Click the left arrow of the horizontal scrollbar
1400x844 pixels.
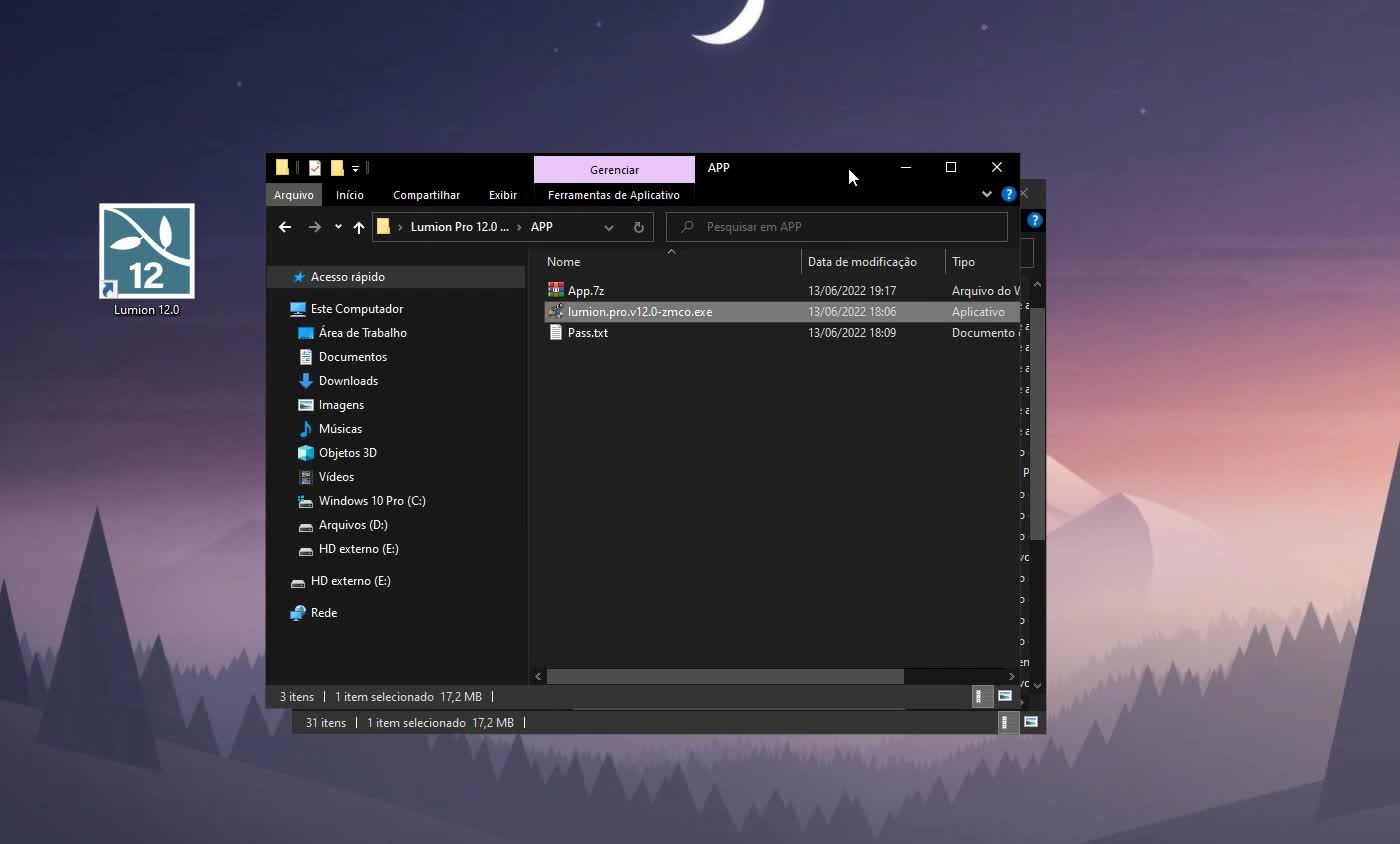(539, 677)
